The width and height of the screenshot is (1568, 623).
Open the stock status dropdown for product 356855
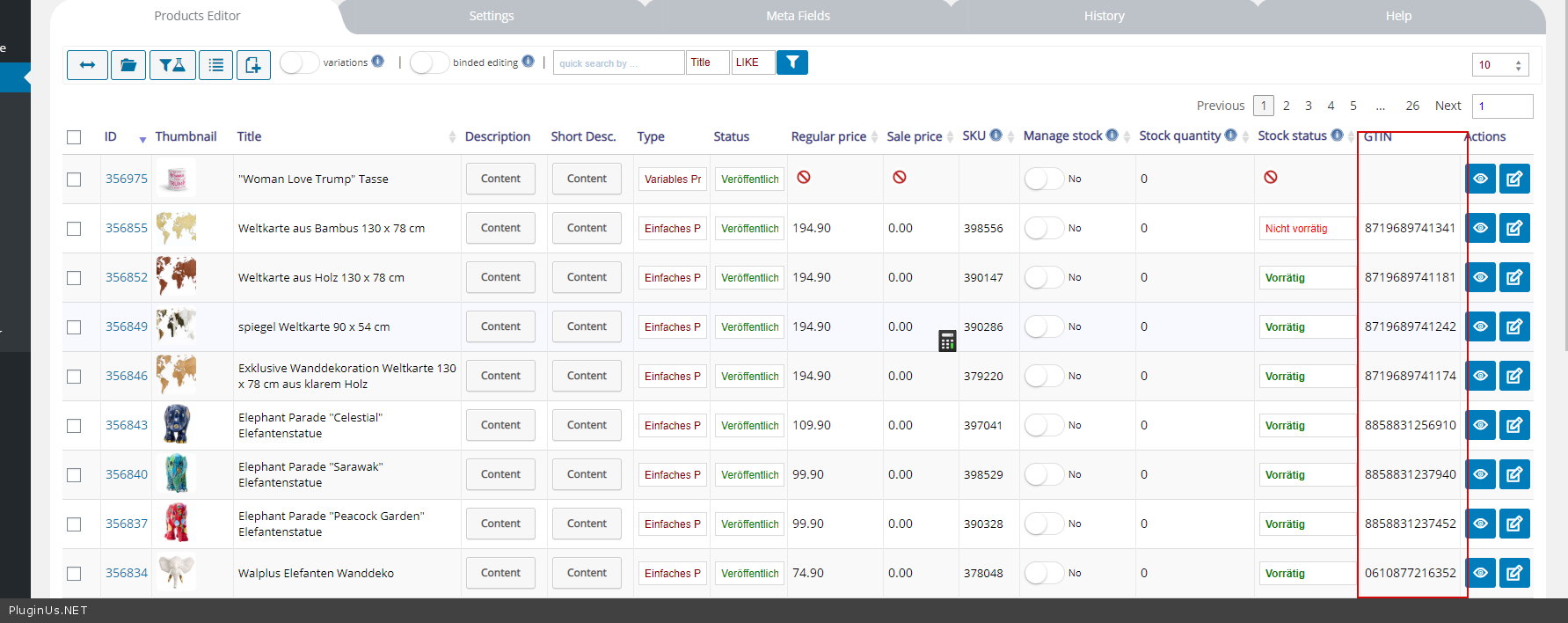1306,229
